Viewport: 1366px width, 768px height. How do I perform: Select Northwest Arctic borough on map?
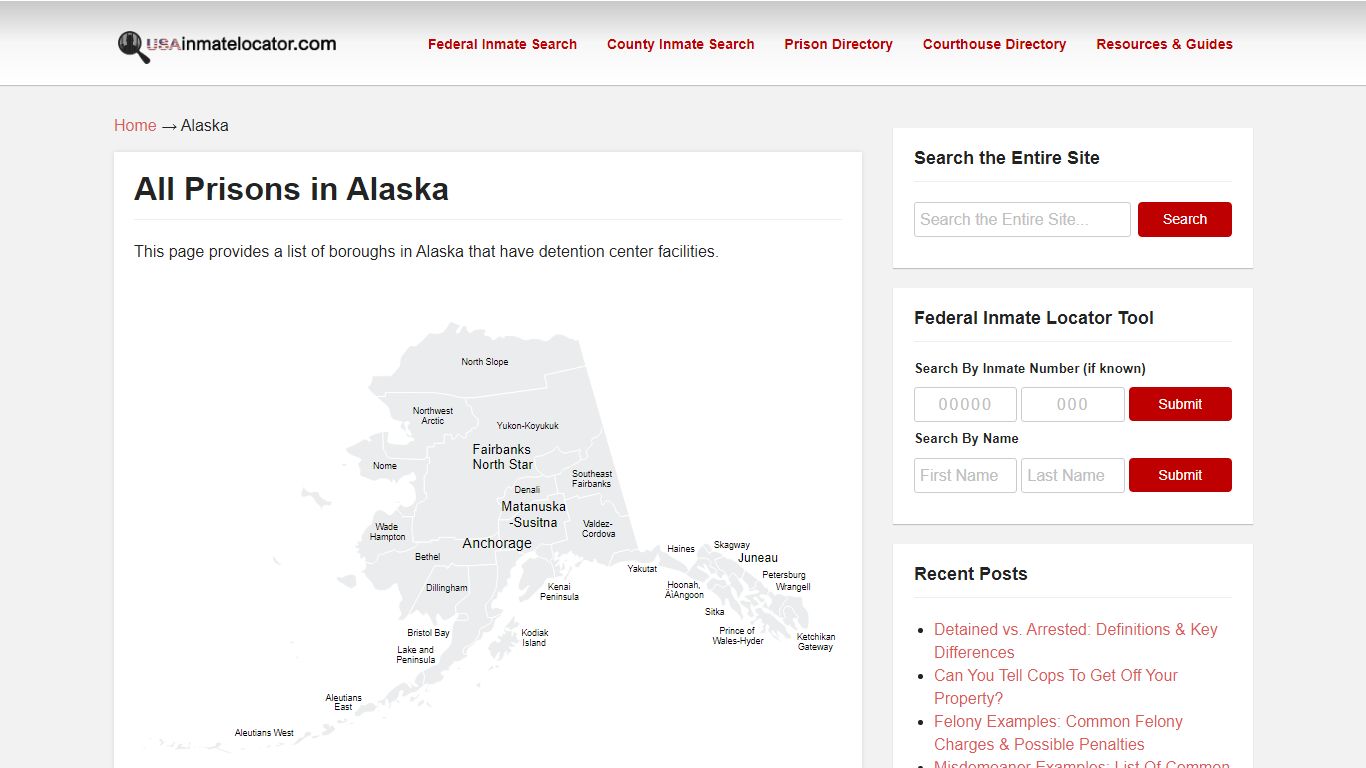click(x=433, y=416)
